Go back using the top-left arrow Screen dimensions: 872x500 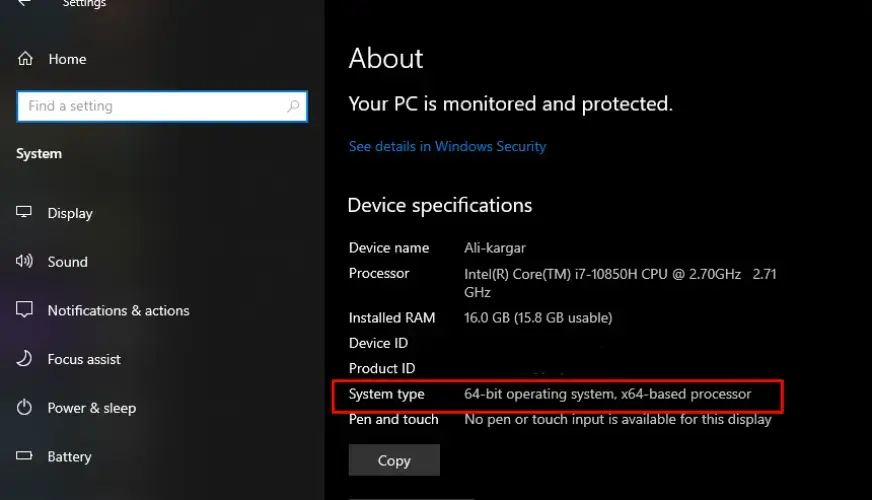pyautogui.click(x=23, y=4)
